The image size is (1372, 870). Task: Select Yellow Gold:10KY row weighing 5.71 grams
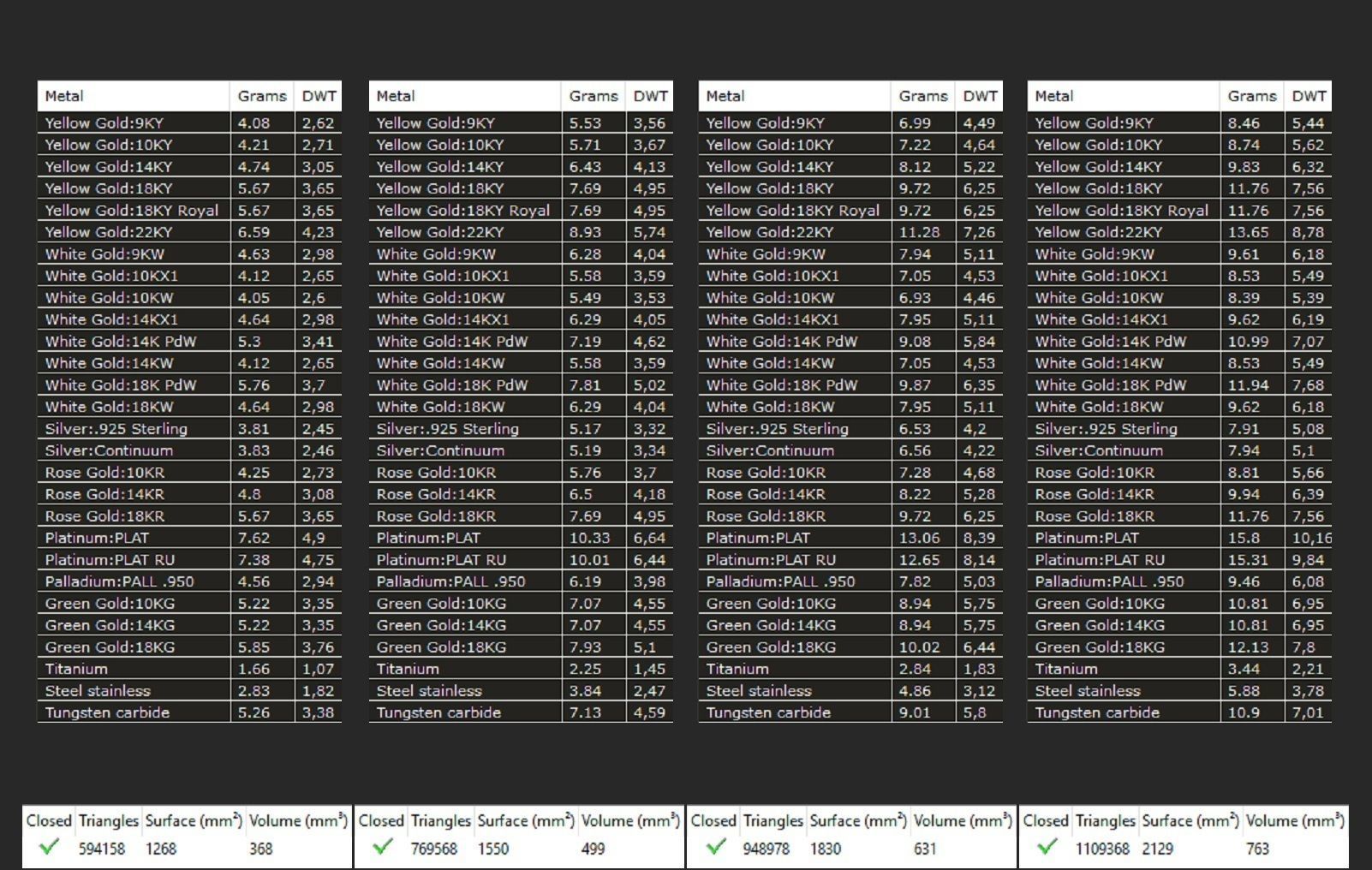[521, 145]
